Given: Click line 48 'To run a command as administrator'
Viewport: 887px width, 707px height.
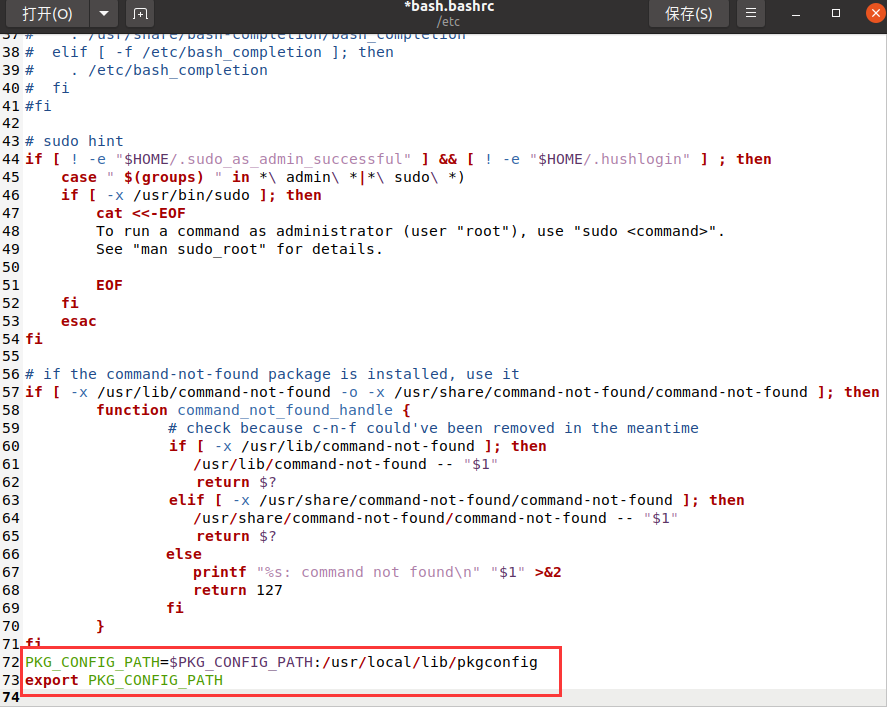Looking at the screenshot, I should [x=410, y=231].
